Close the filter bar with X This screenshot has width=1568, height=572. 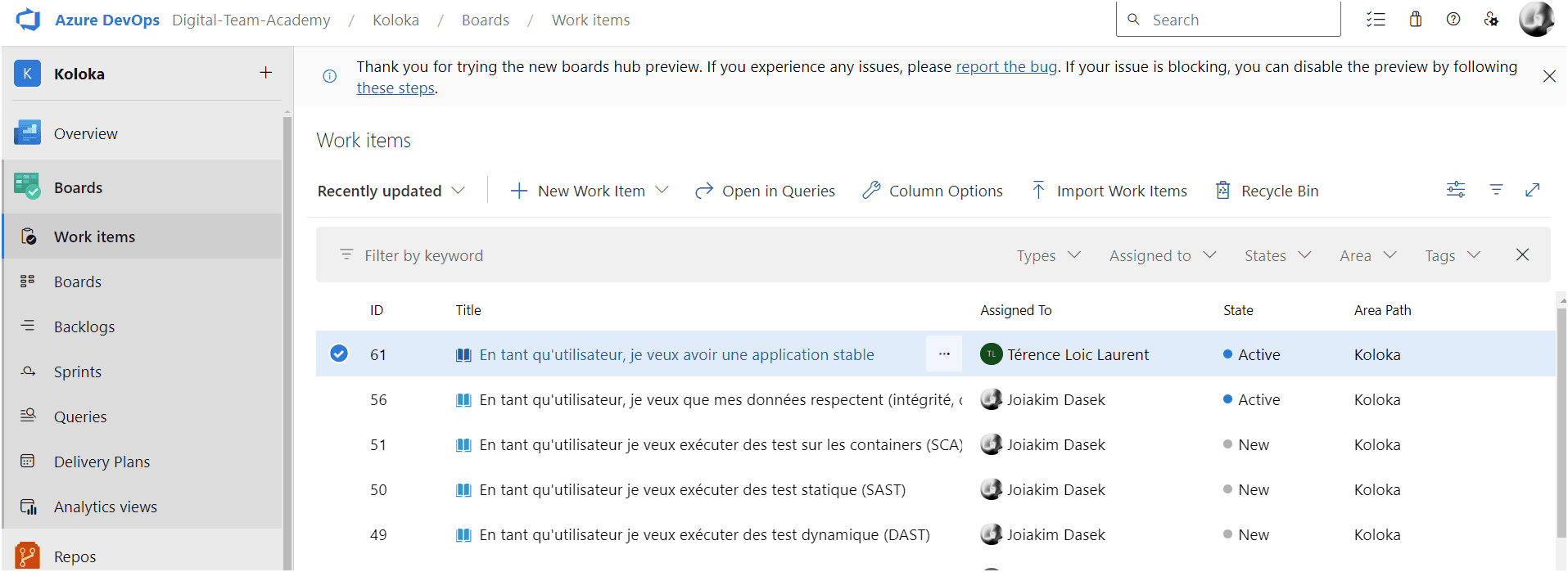pyautogui.click(x=1522, y=254)
